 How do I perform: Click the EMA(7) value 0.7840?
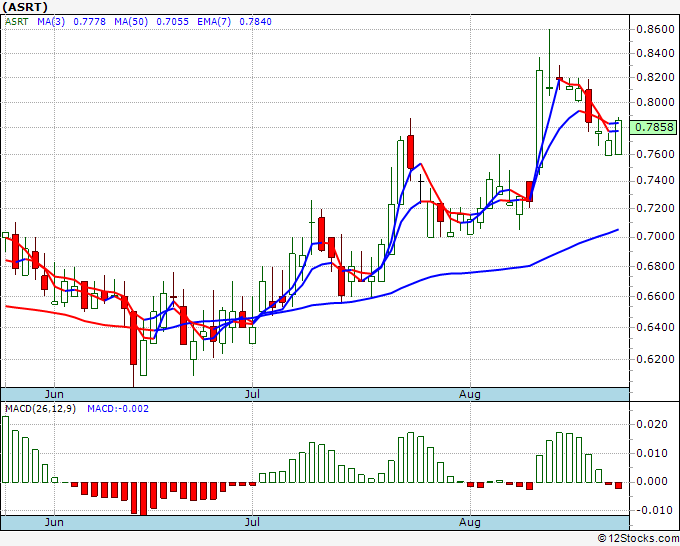pyautogui.click(x=255, y=22)
